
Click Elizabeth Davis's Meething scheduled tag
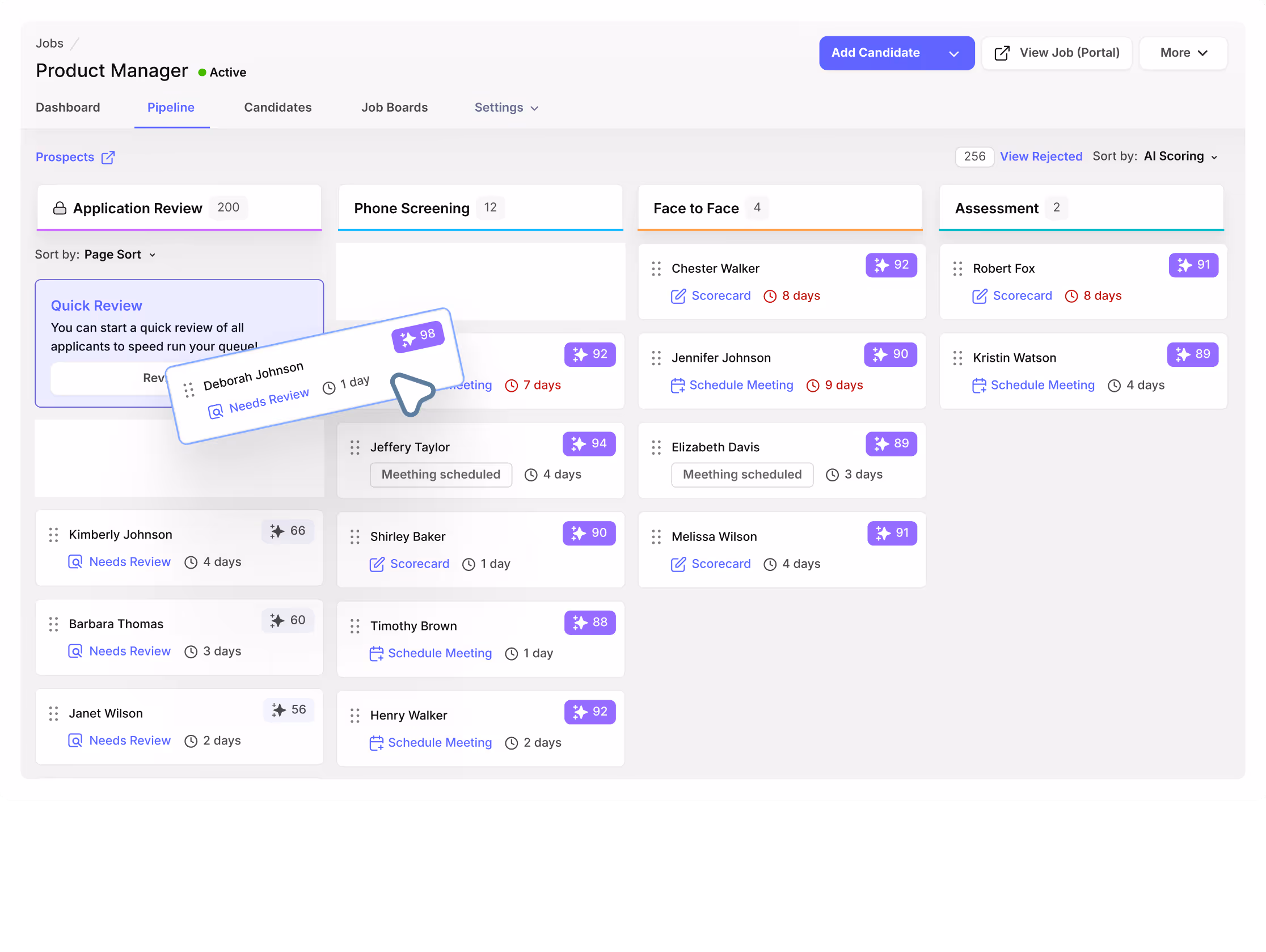point(742,475)
